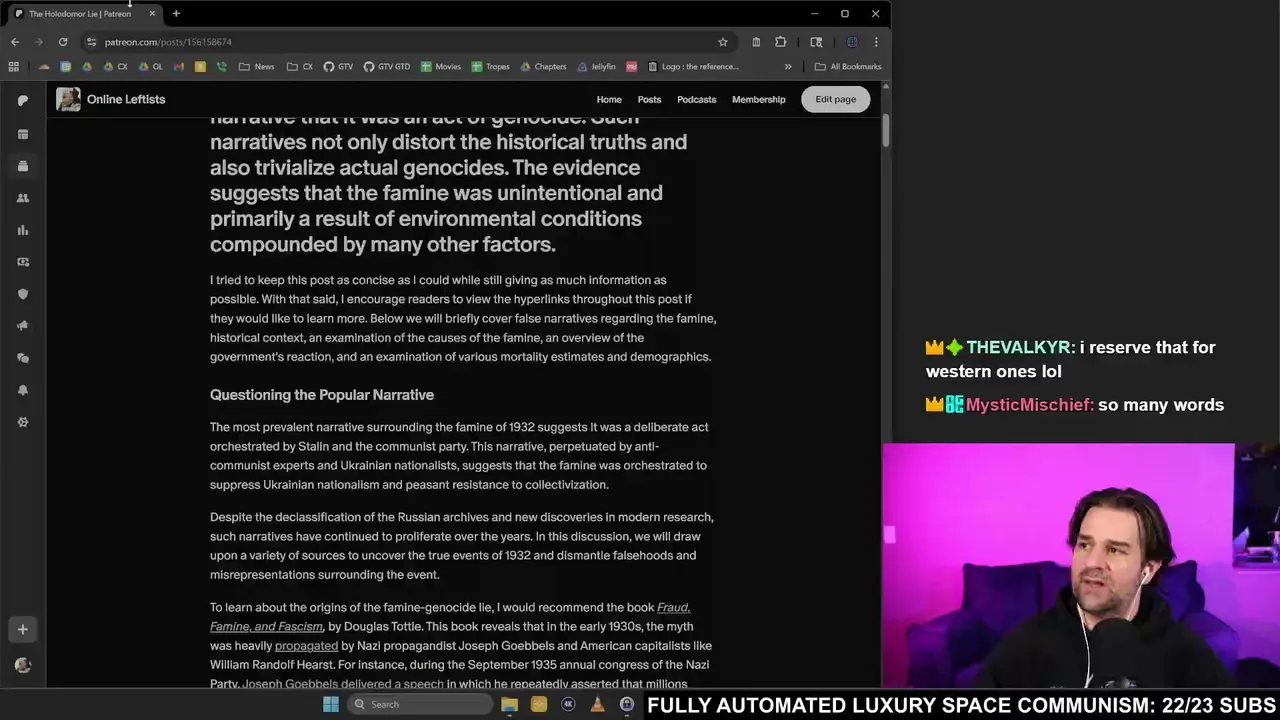Open the News bookmarks folder

pos(256,67)
